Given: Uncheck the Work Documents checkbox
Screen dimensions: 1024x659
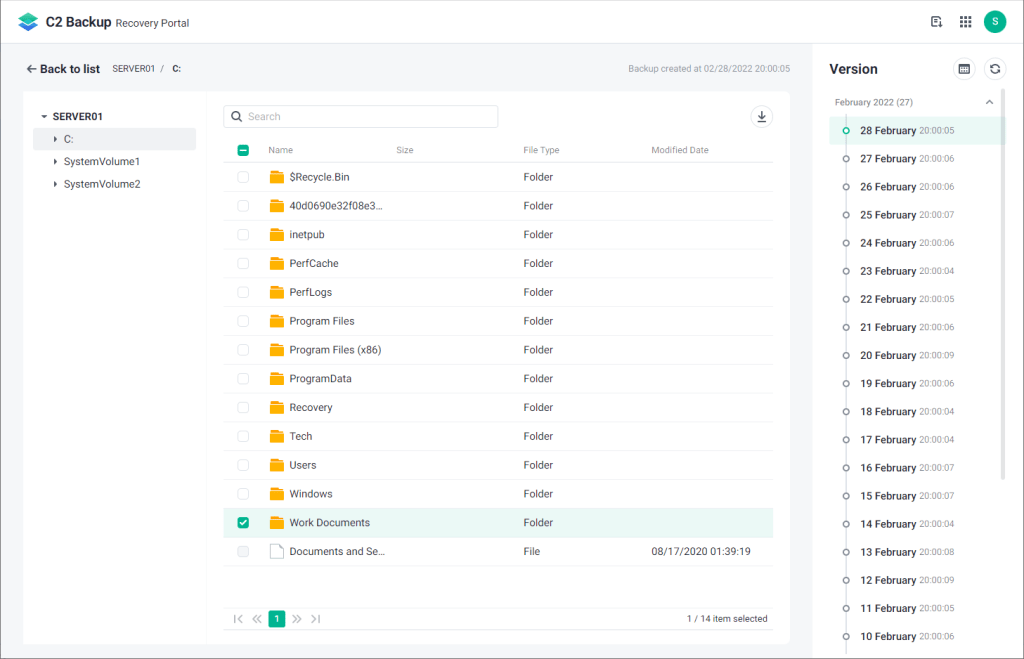Looking at the screenshot, I should click(x=243, y=523).
